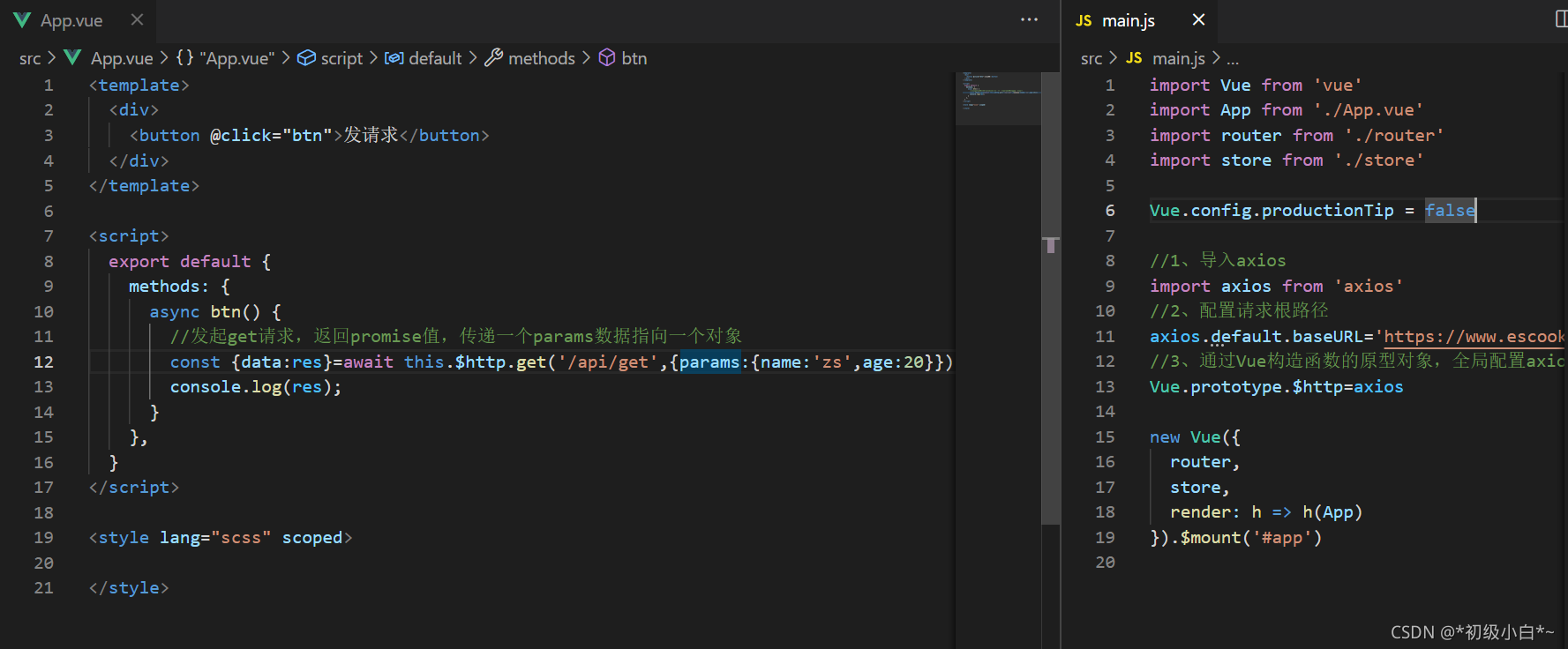This screenshot has height=649, width=1568.
Task: Click the </script> closing tag
Action: (x=133, y=488)
